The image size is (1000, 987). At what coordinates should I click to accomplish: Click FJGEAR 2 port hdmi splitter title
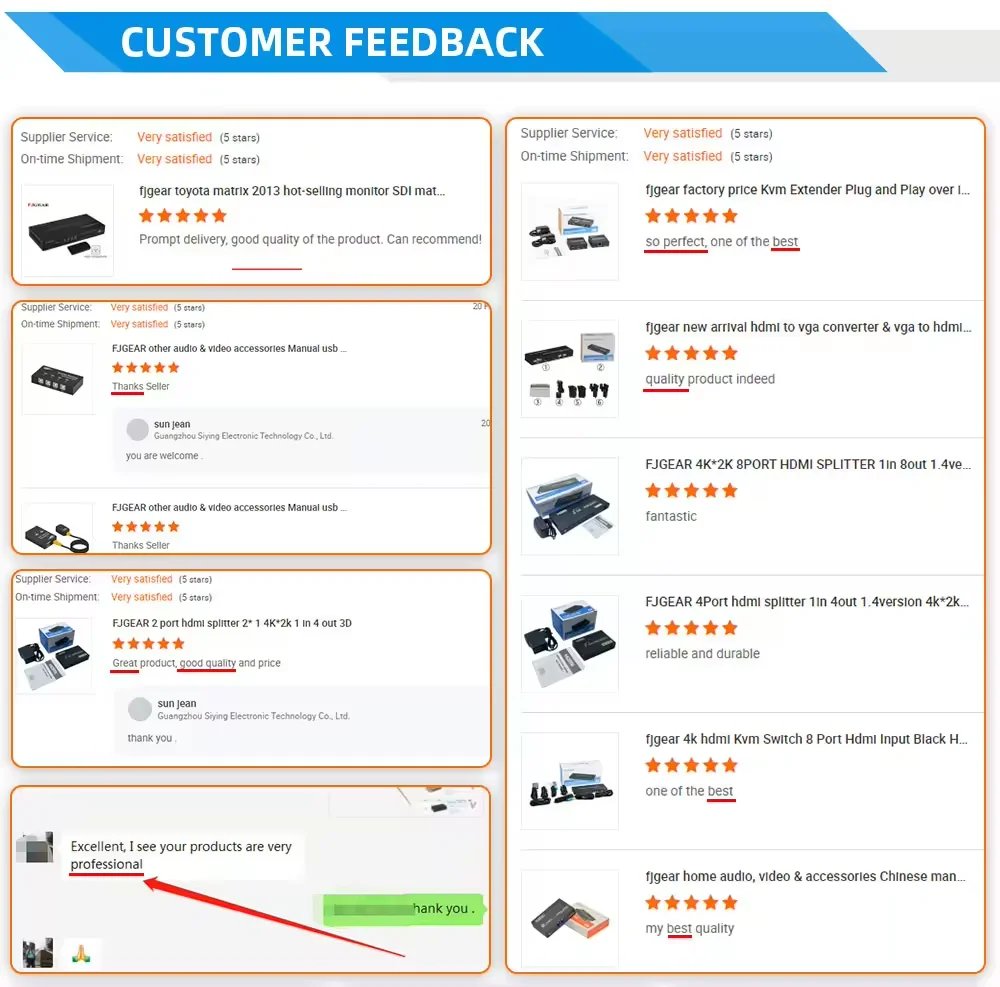[232, 623]
